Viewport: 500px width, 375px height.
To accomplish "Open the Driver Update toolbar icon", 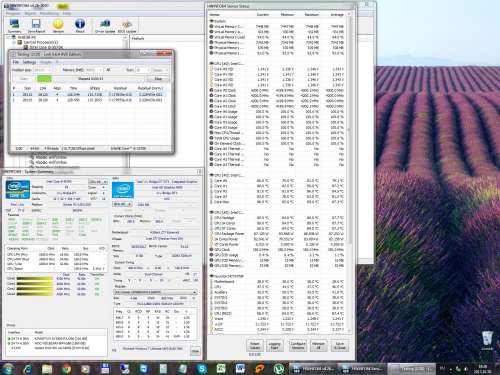I will click(x=105, y=26).
